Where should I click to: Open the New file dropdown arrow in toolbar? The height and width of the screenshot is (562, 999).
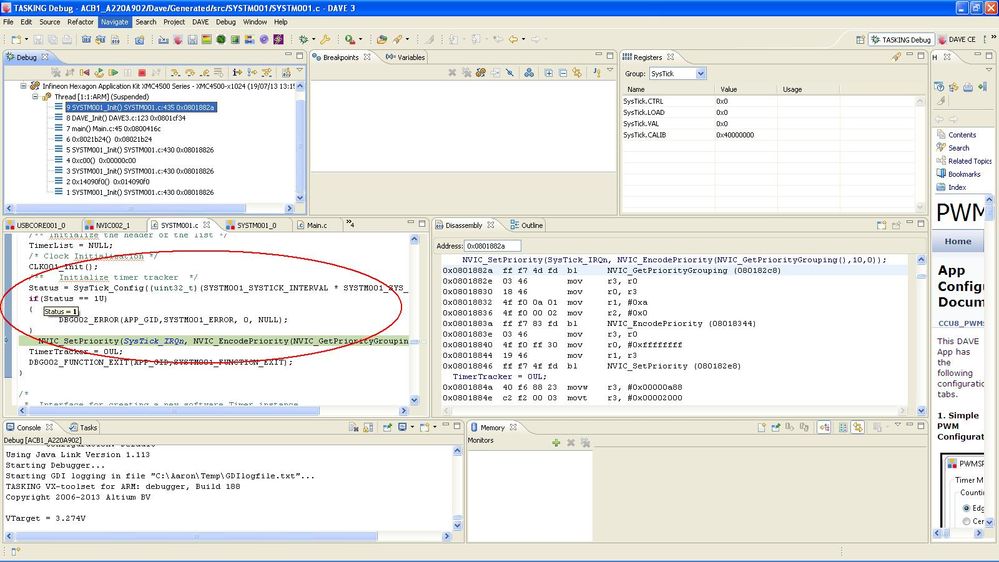(x=26, y=40)
